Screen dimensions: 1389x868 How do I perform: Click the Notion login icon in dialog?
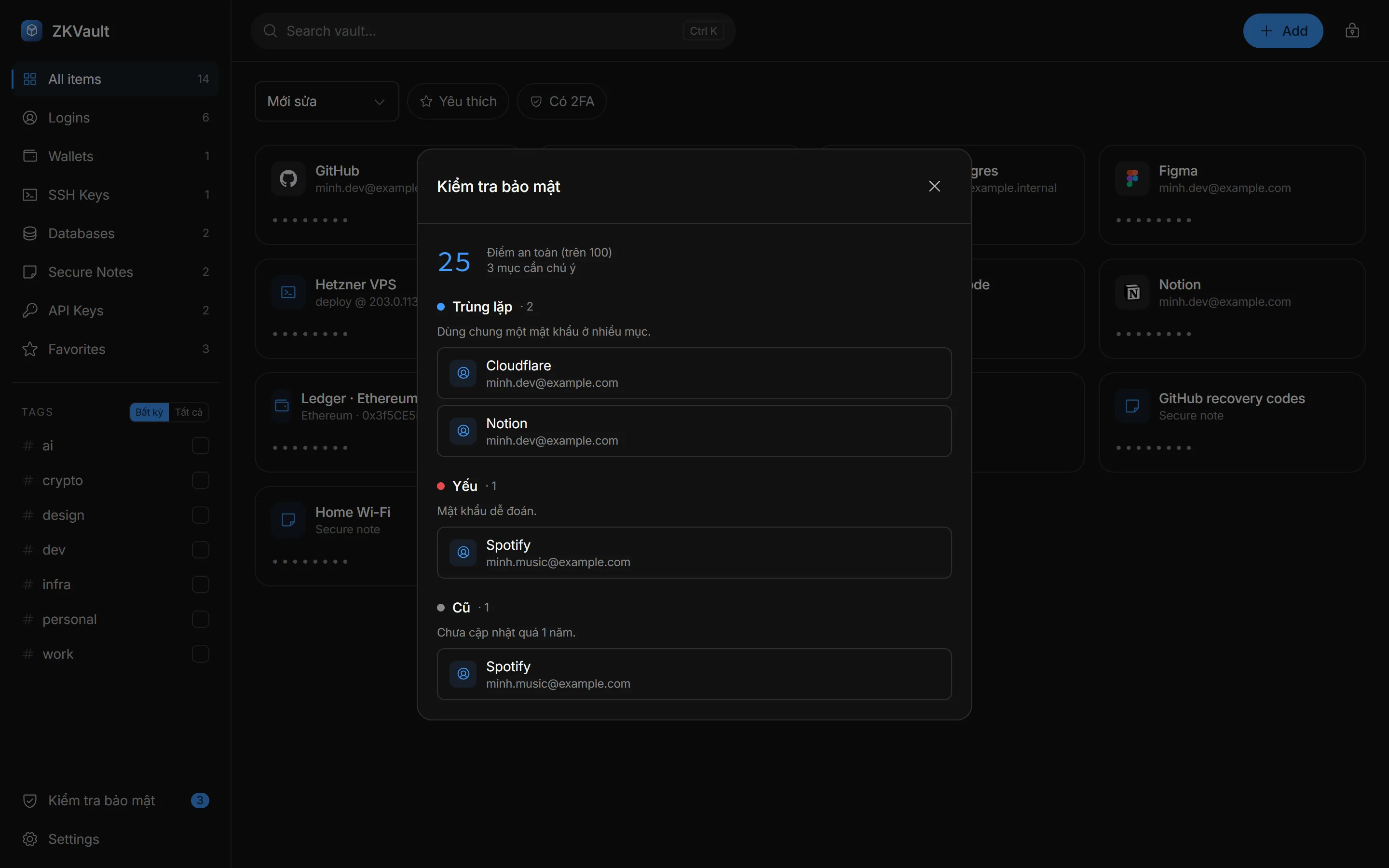(x=463, y=431)
